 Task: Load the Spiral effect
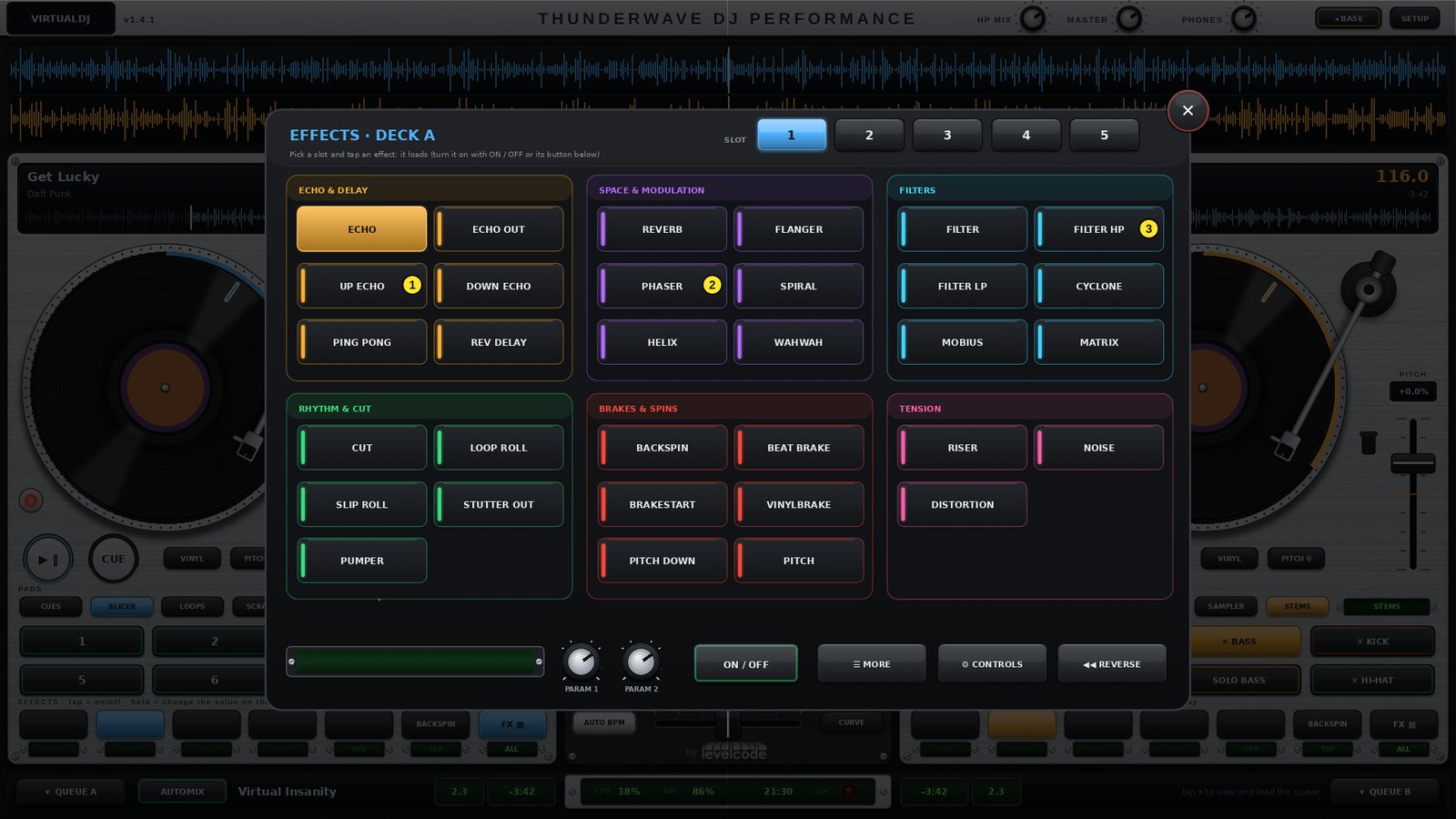(799, 286)
